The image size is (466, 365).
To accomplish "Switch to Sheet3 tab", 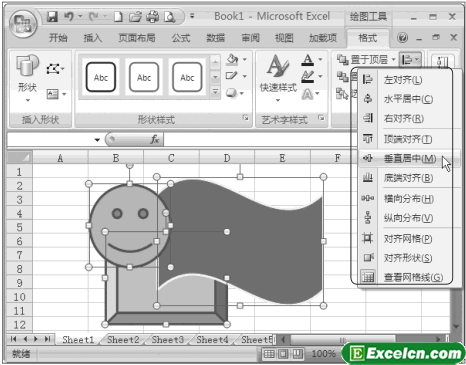I will click(168, 340).
